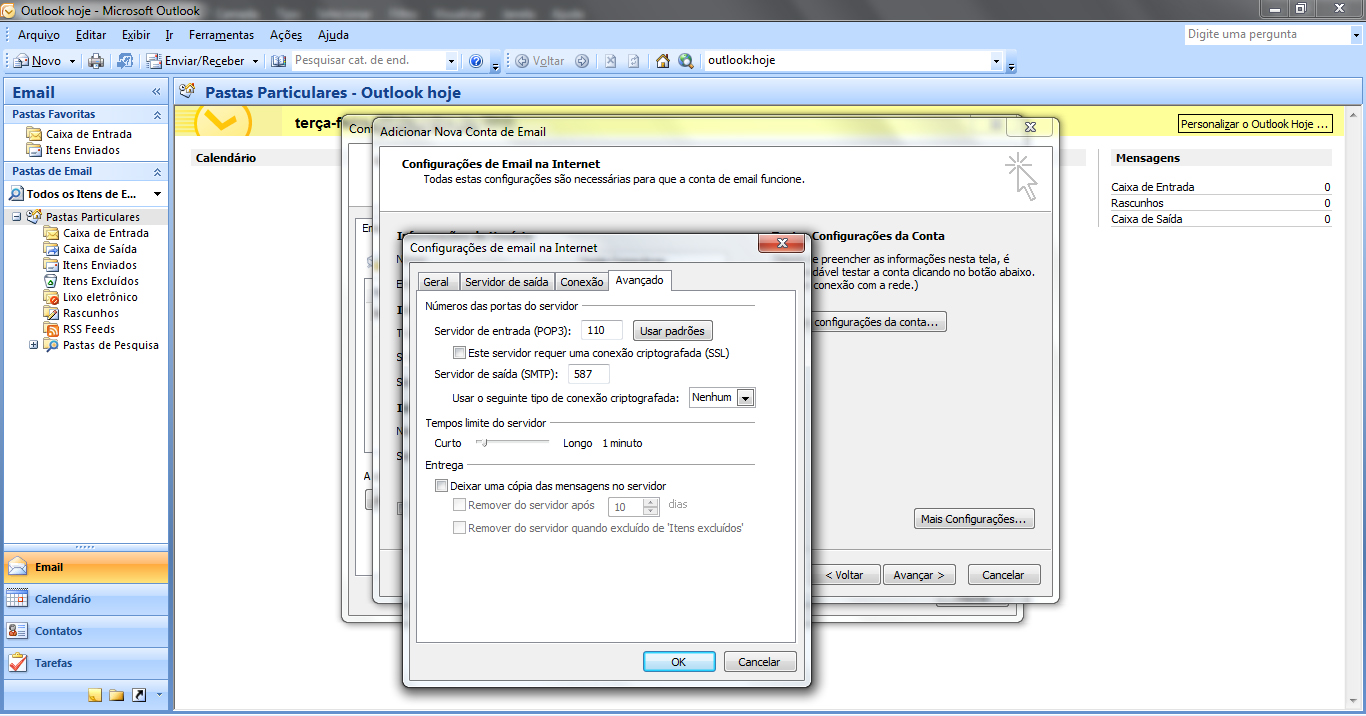The image size is (1366, 716).
Task: Click the POP3 port number field
Action: [x=600, y=330]
